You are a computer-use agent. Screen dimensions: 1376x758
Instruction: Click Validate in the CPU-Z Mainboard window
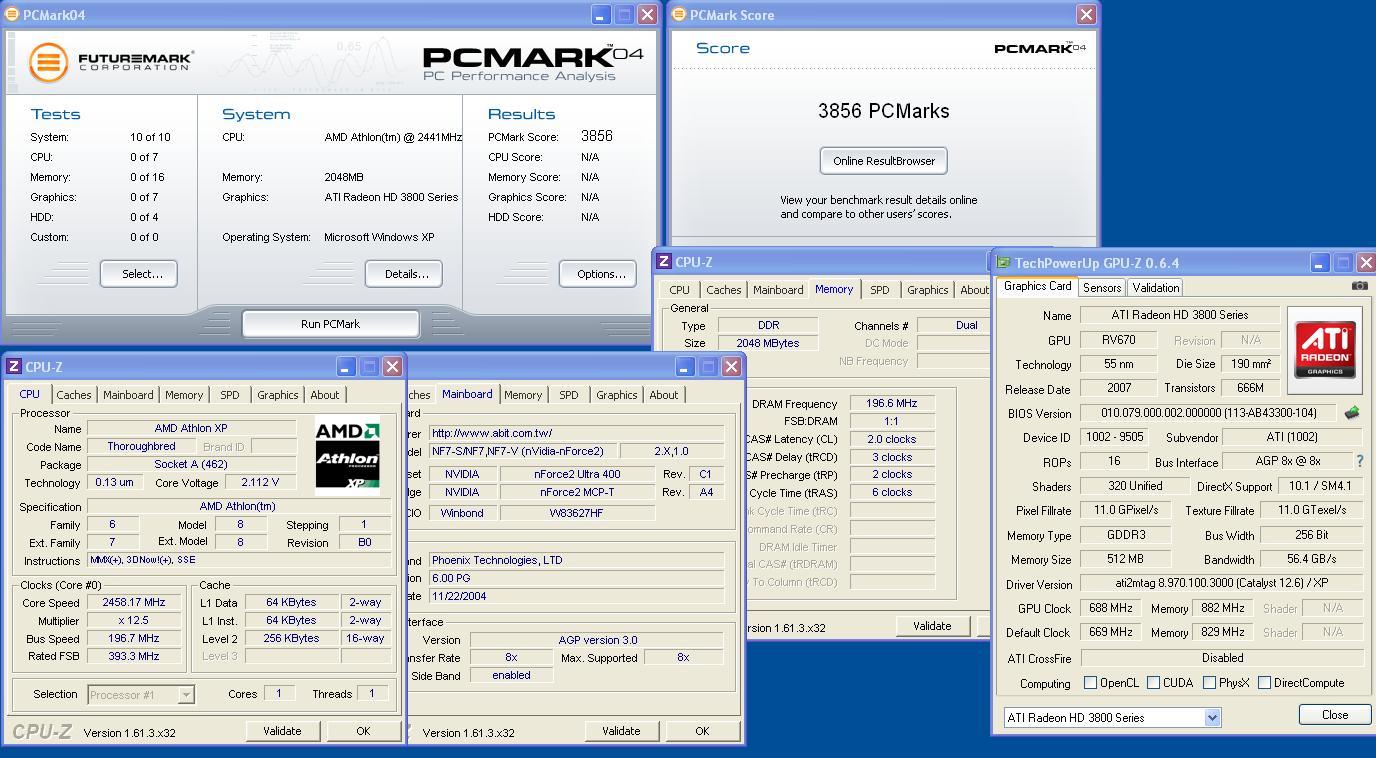coord(621,731)
